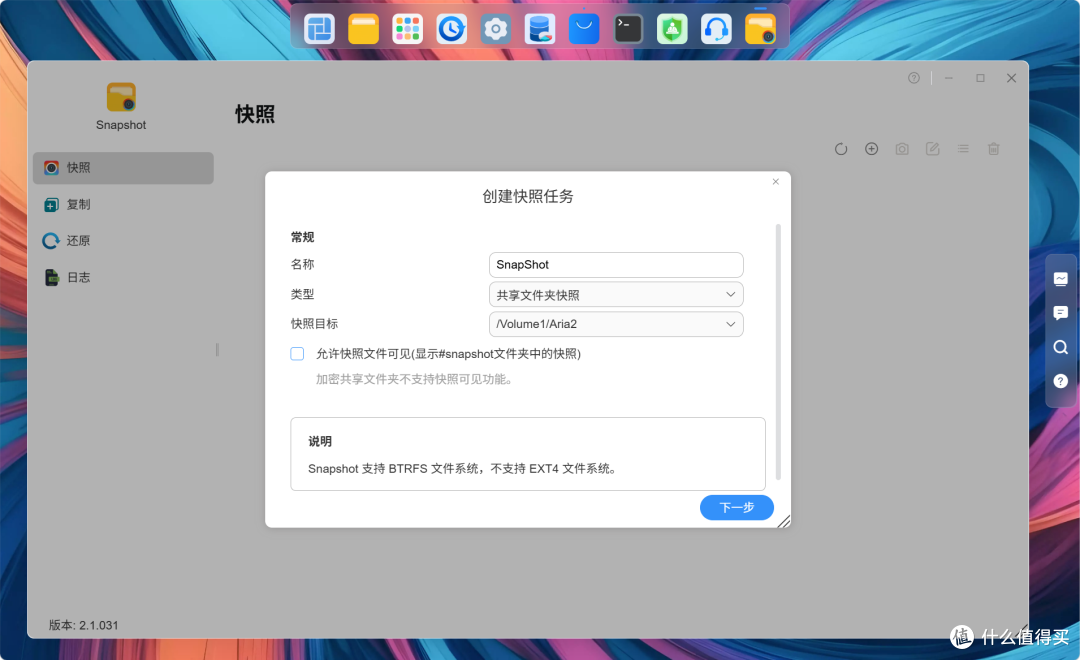Click the dialog vertical scrollbar
The height and width of the screenshot is (660, 1080).
pos(778,351)
